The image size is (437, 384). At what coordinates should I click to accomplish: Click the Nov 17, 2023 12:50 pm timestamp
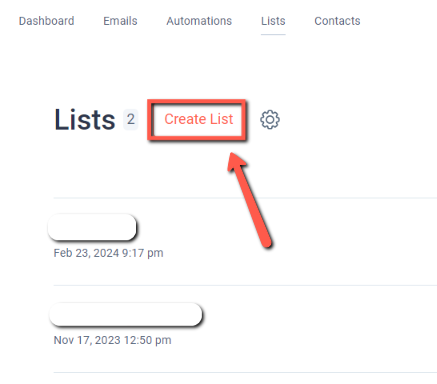point(112,340)
